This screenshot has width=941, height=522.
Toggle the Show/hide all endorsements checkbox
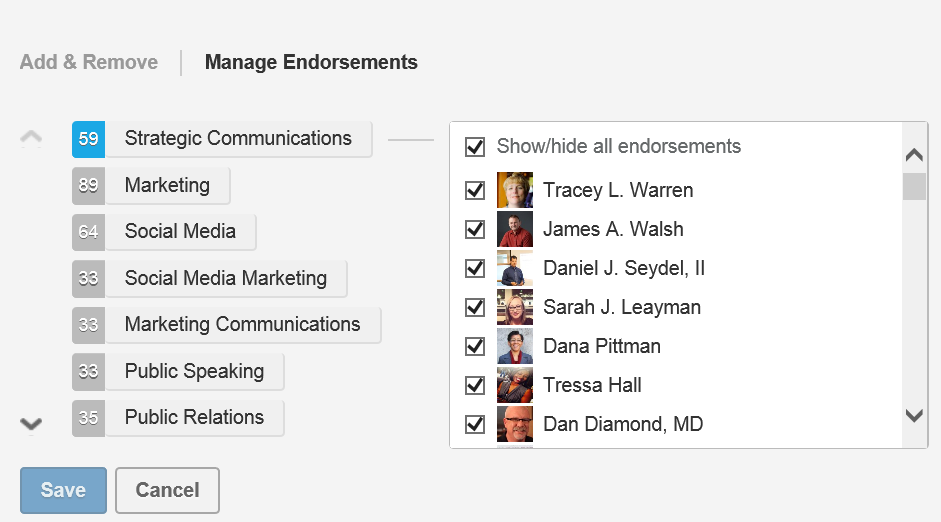475,146
